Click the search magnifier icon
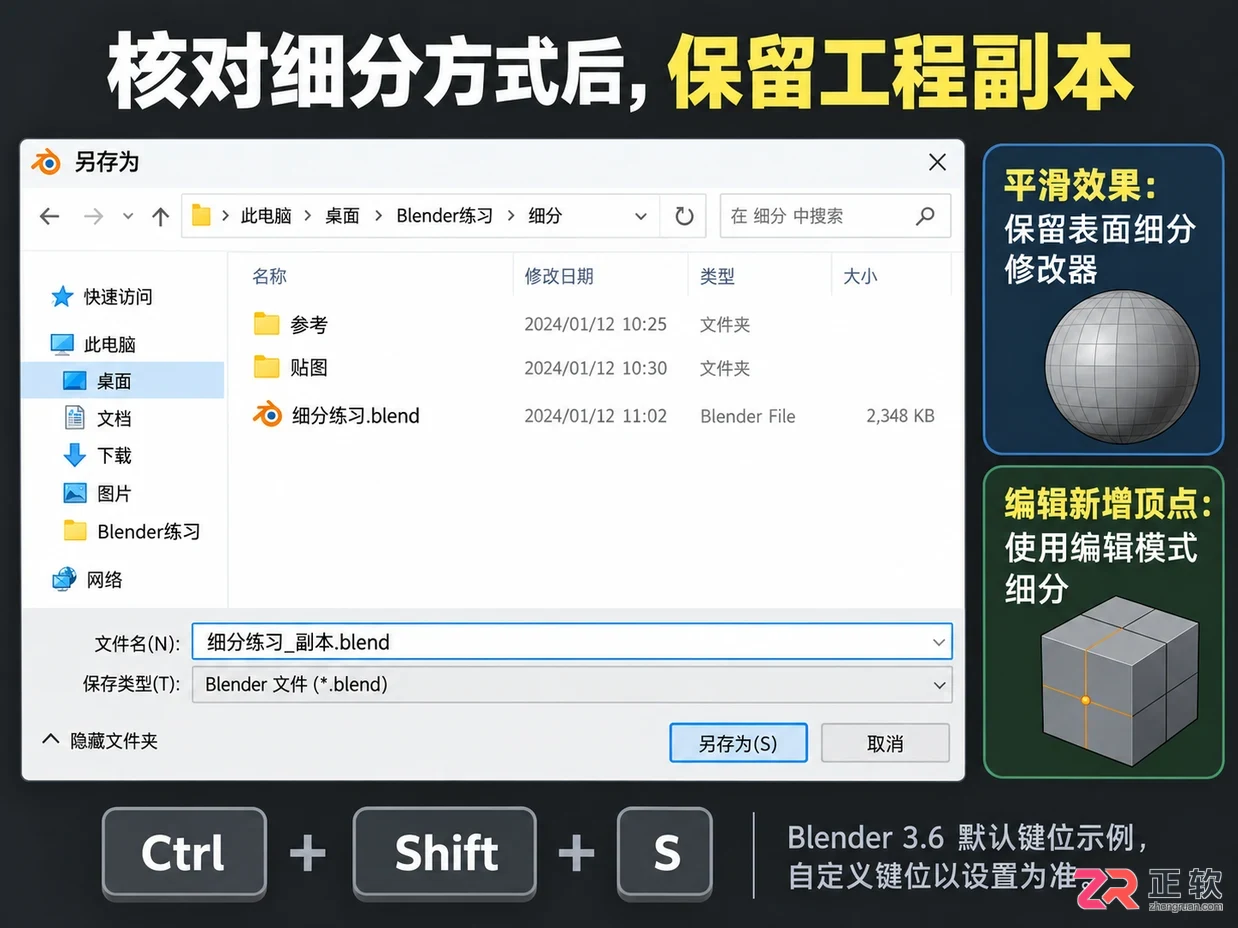This screenshot has width=1238, height=928. point(925,216)
